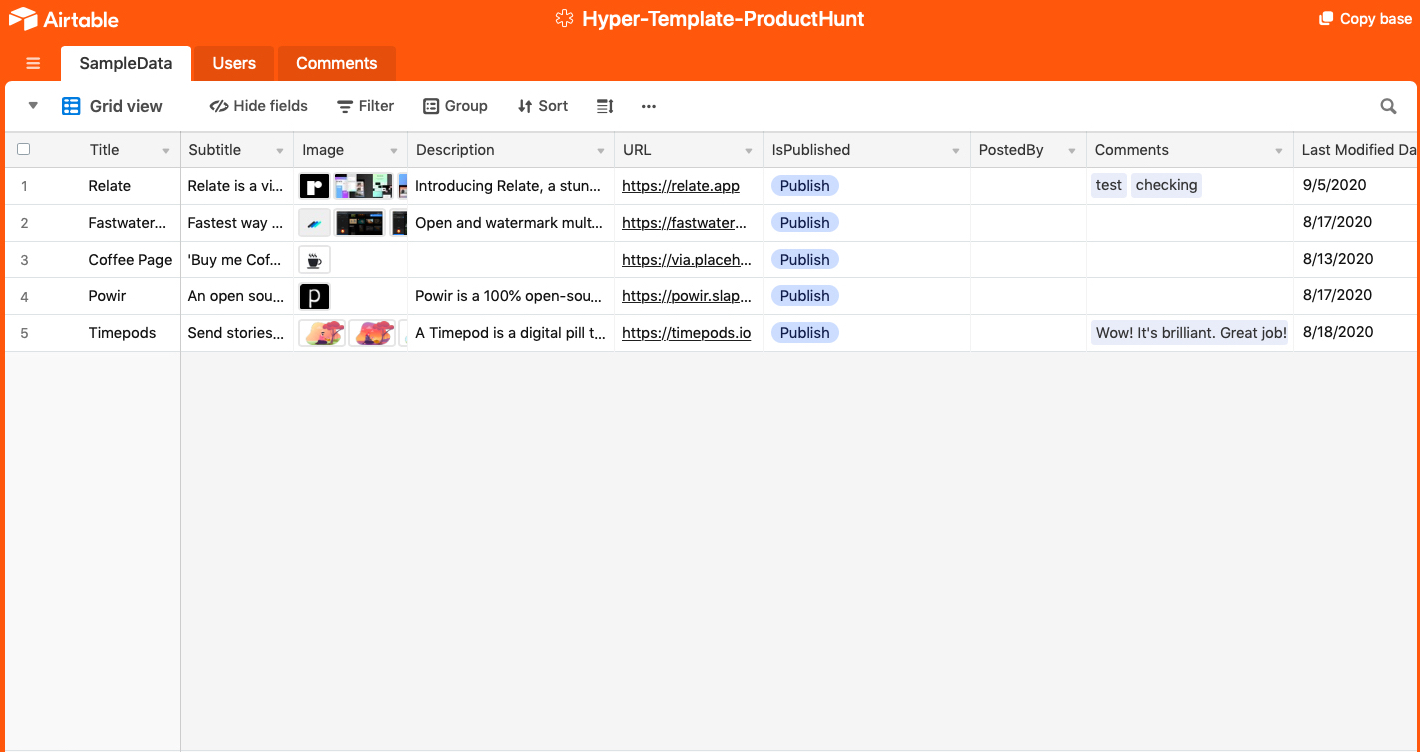Open the more options ellipsis menu
The width and height of the screenshot is (1420, 752).
point(649,106)
